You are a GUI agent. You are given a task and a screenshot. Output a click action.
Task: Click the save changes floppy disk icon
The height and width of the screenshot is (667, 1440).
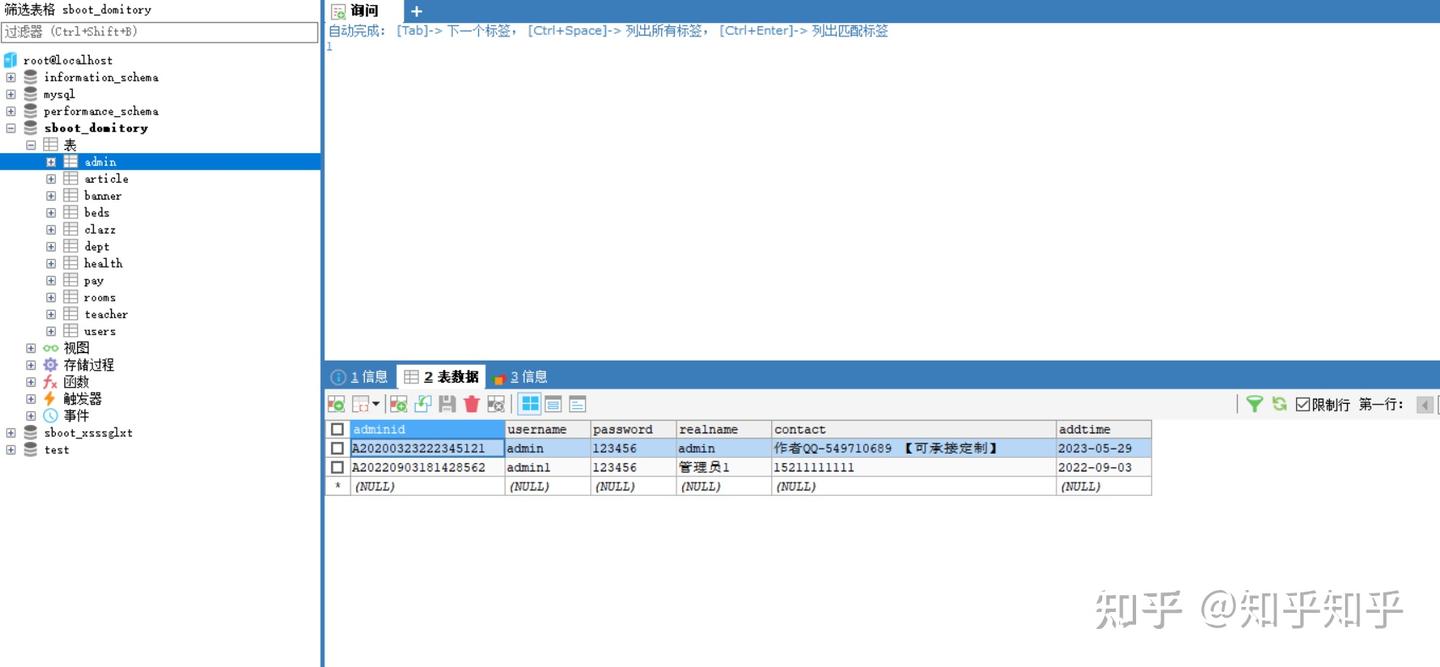[x=446, y=404]
